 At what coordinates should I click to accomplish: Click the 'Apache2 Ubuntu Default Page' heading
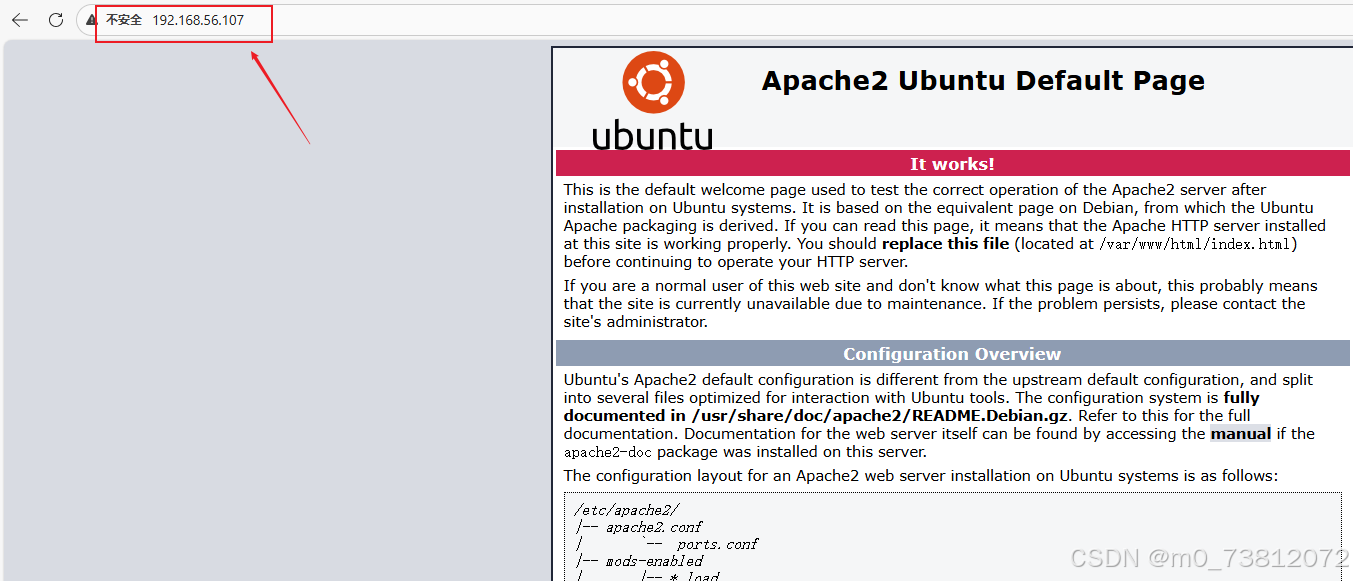pyautogui.click(x=983, y=81)
